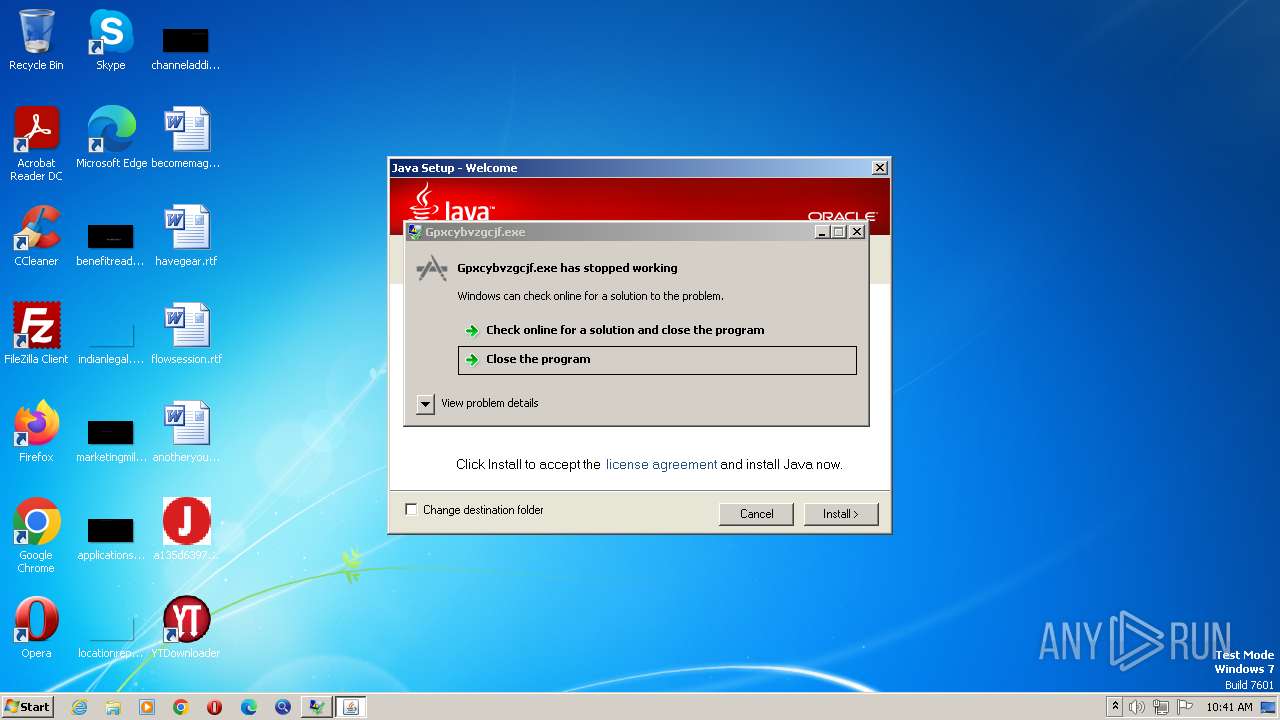Toggle Change destination folder checkbox

pyautogui.click(x=411, y=510)
